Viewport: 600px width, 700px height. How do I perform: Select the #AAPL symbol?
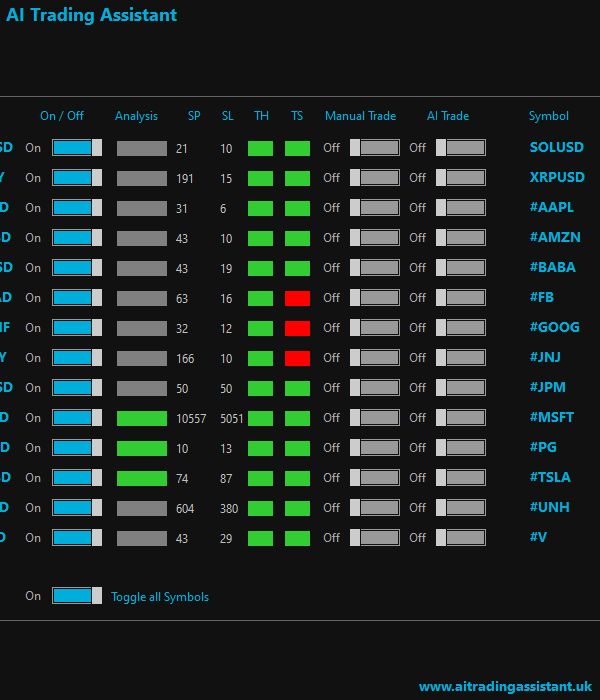coord(551,207)
